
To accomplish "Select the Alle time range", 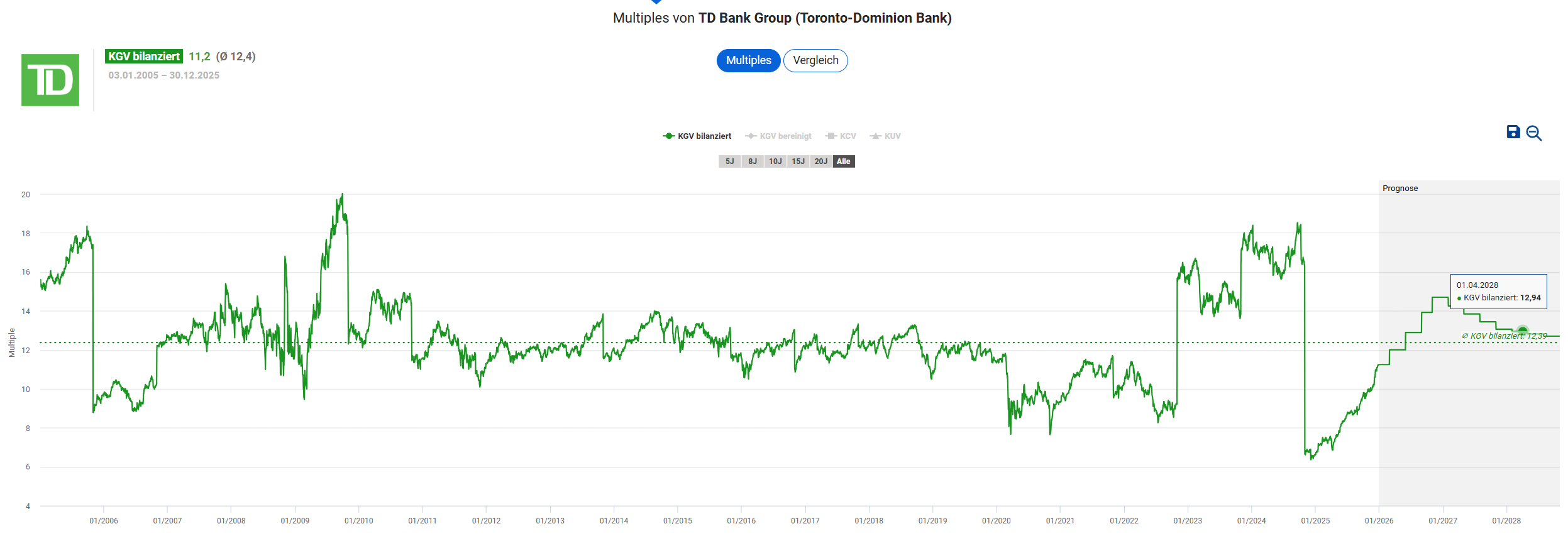I will click(843, 161).
